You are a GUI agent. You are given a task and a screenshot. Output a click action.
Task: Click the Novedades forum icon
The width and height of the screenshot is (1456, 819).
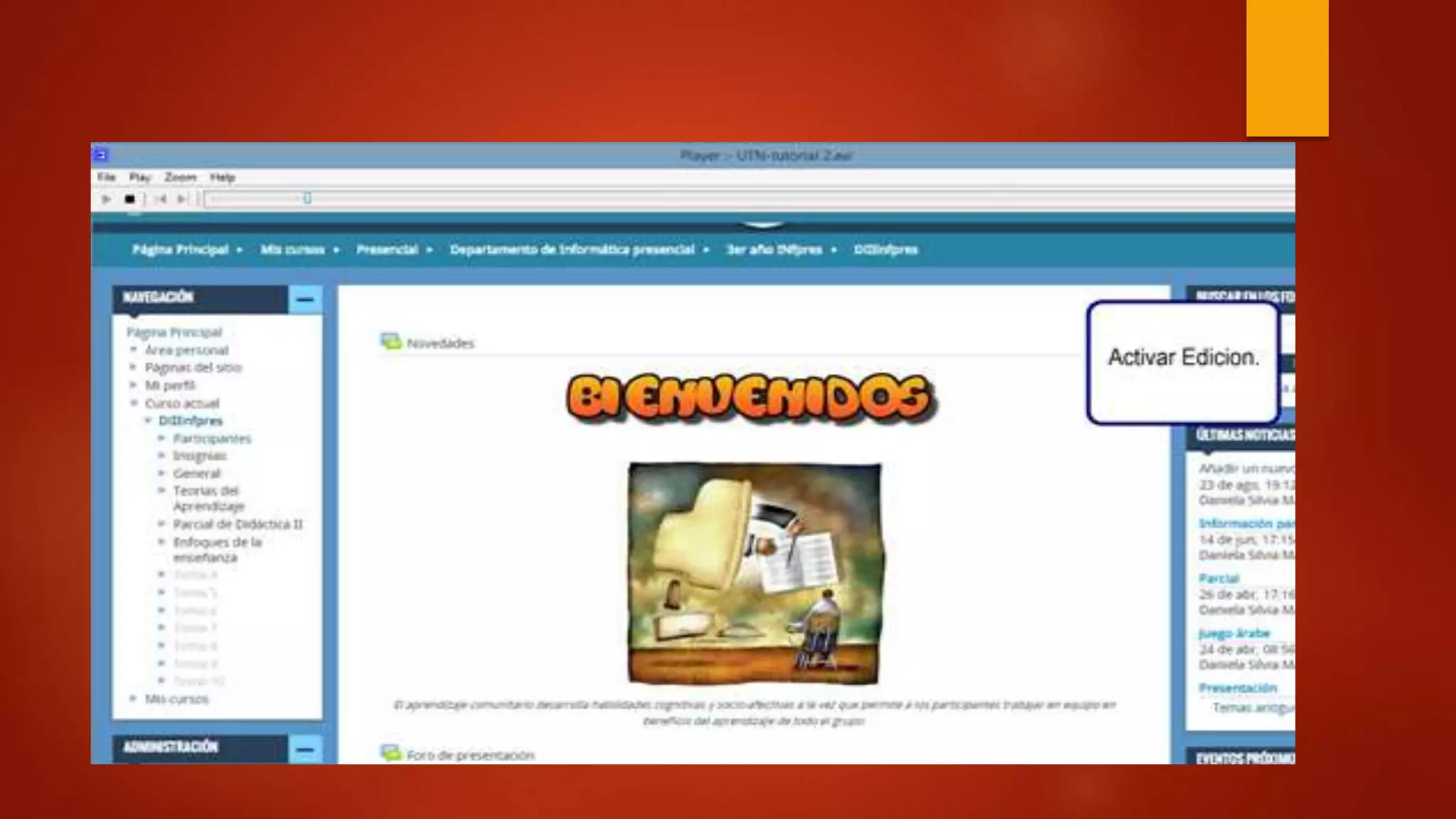pyautogui.click(x=391, y=342)
